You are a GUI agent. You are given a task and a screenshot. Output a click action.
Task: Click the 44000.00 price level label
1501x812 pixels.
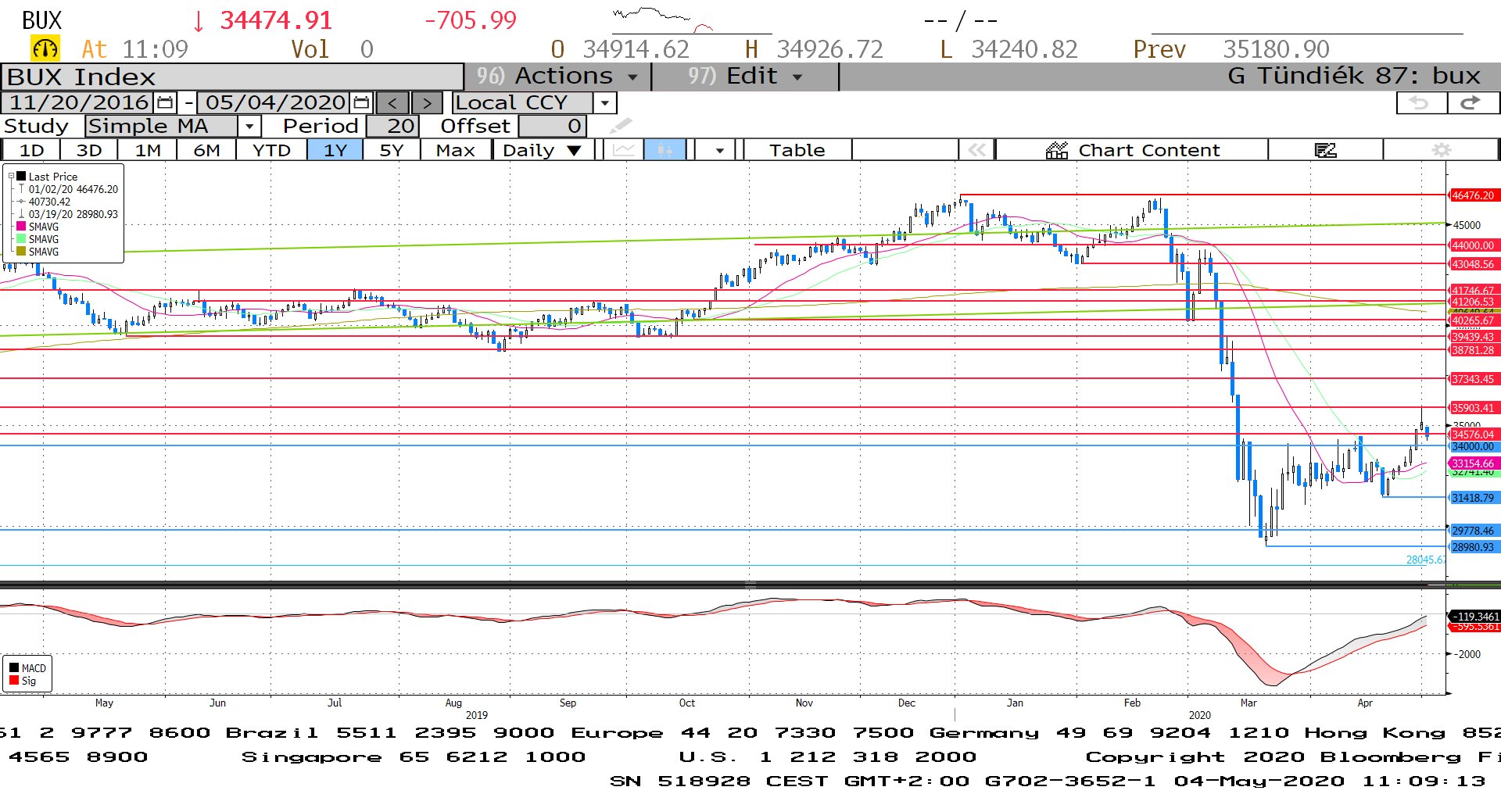point(1474,245)
